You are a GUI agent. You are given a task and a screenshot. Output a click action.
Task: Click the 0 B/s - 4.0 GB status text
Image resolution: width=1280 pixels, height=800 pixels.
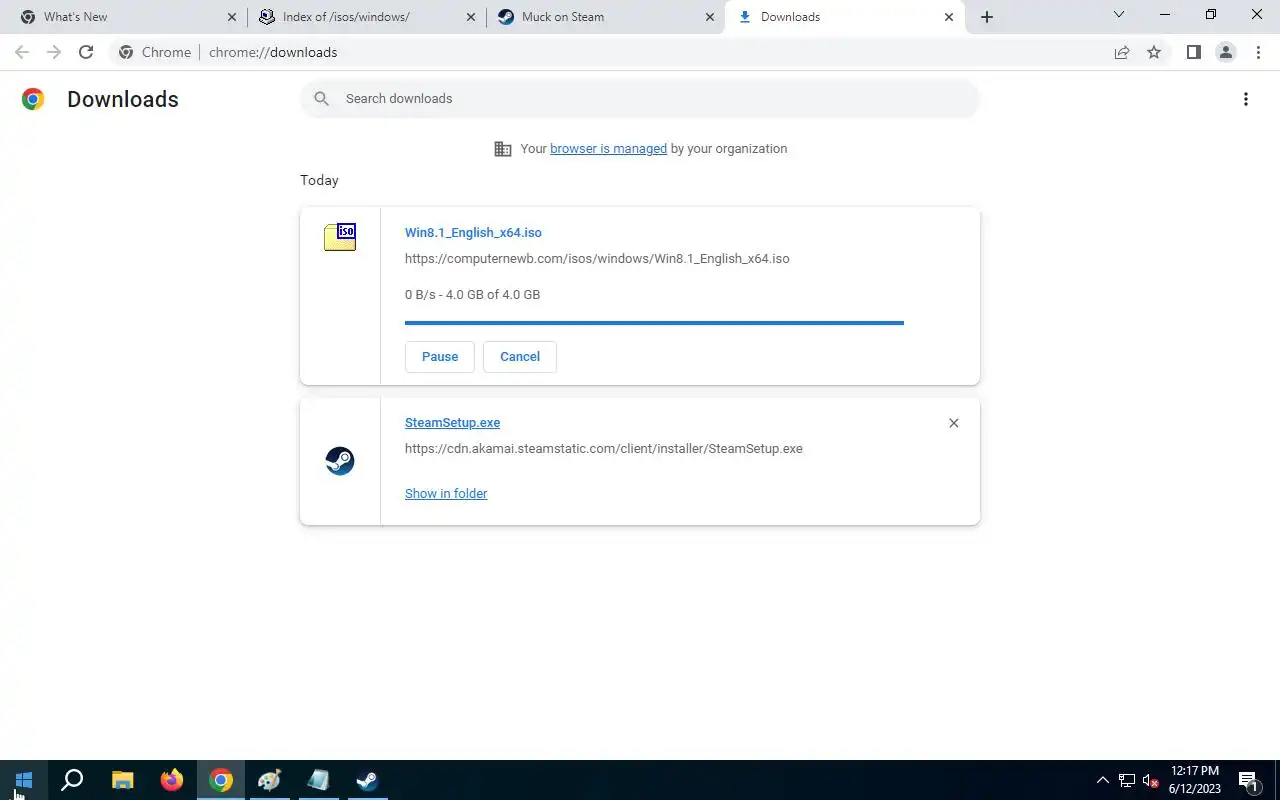[472, 295]
